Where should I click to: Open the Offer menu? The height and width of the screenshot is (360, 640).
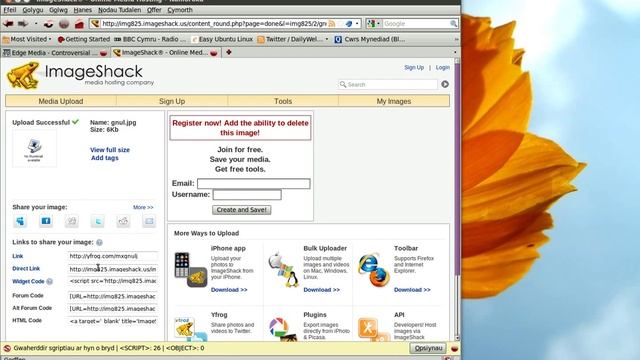tap(154, 10)
